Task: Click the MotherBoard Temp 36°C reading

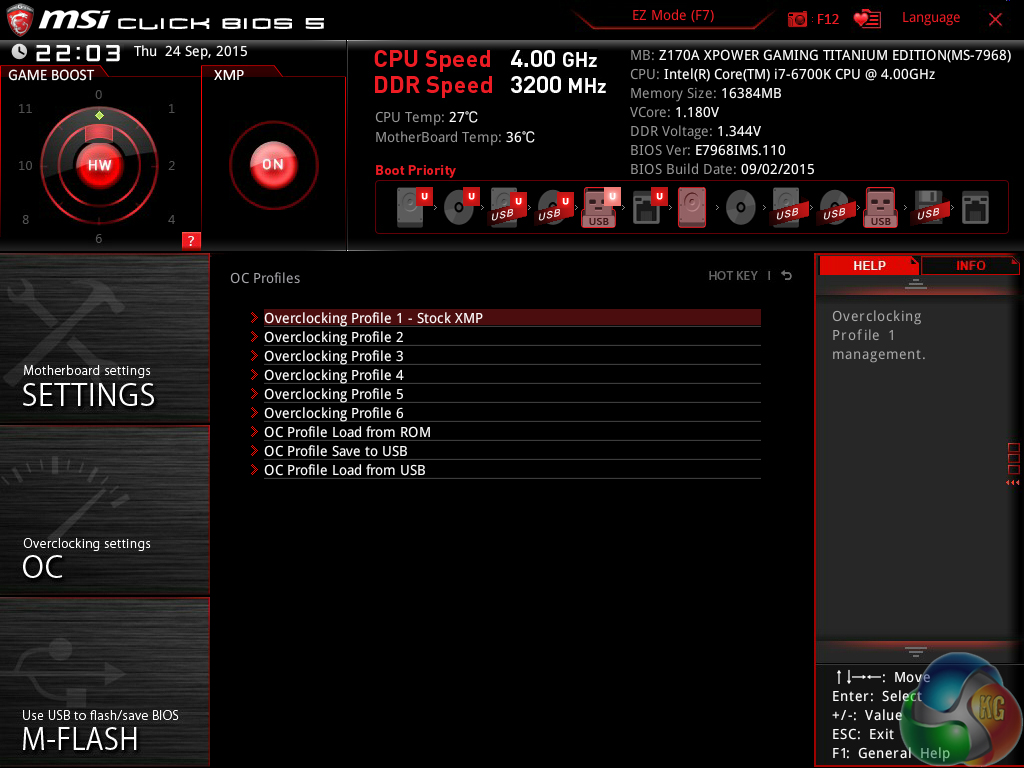Action: [455, 137]
